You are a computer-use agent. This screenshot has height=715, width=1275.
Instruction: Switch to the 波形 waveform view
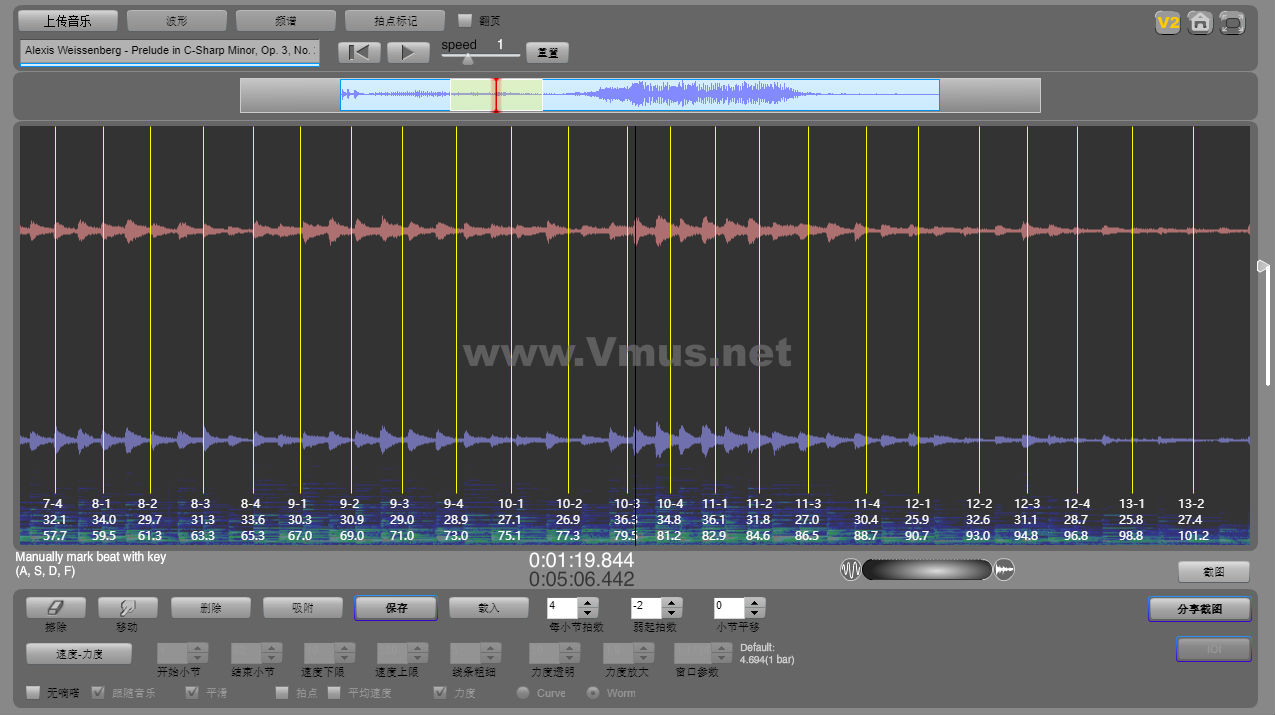(177, 21)
